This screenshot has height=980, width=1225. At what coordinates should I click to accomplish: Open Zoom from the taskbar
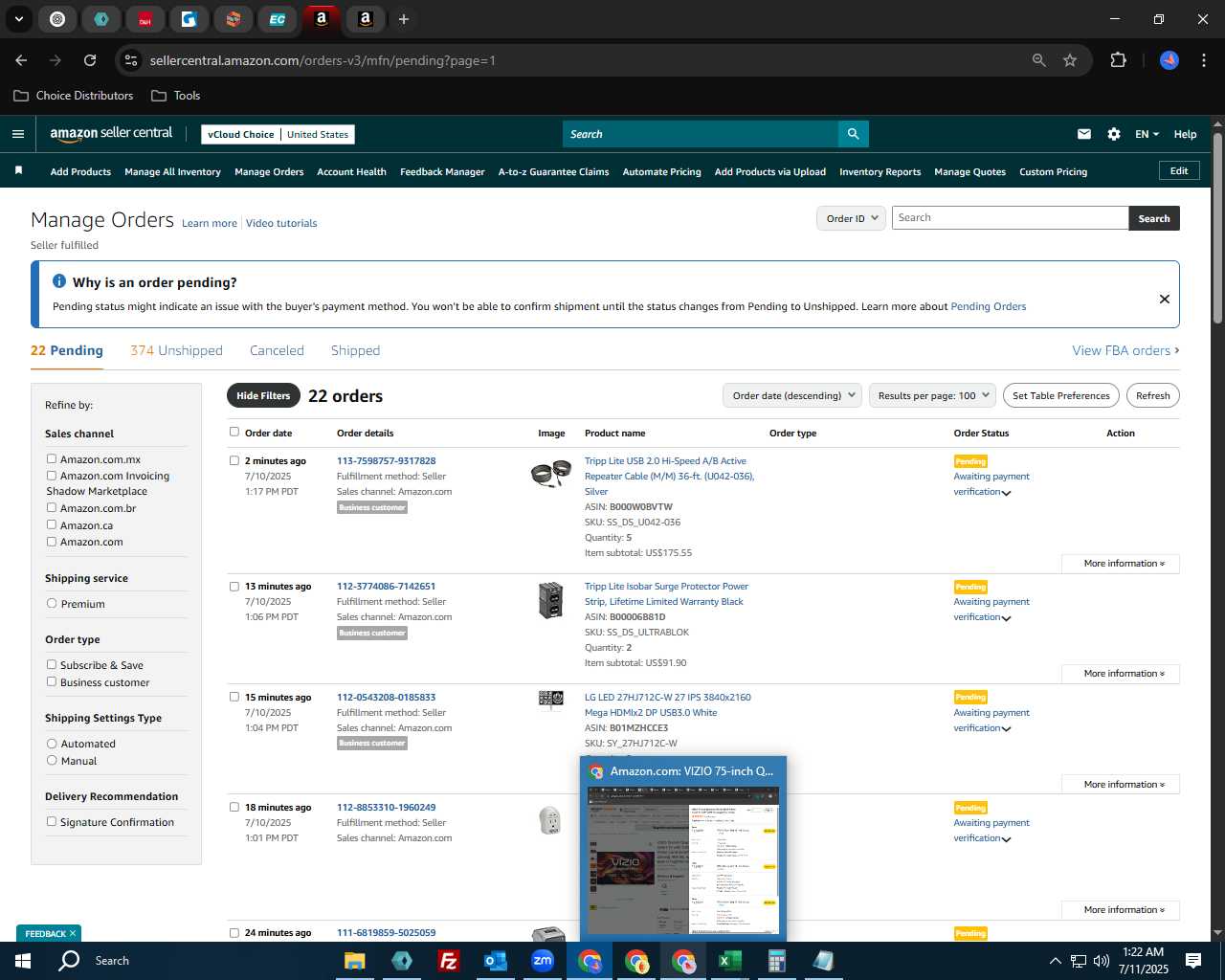click(542, 961)
